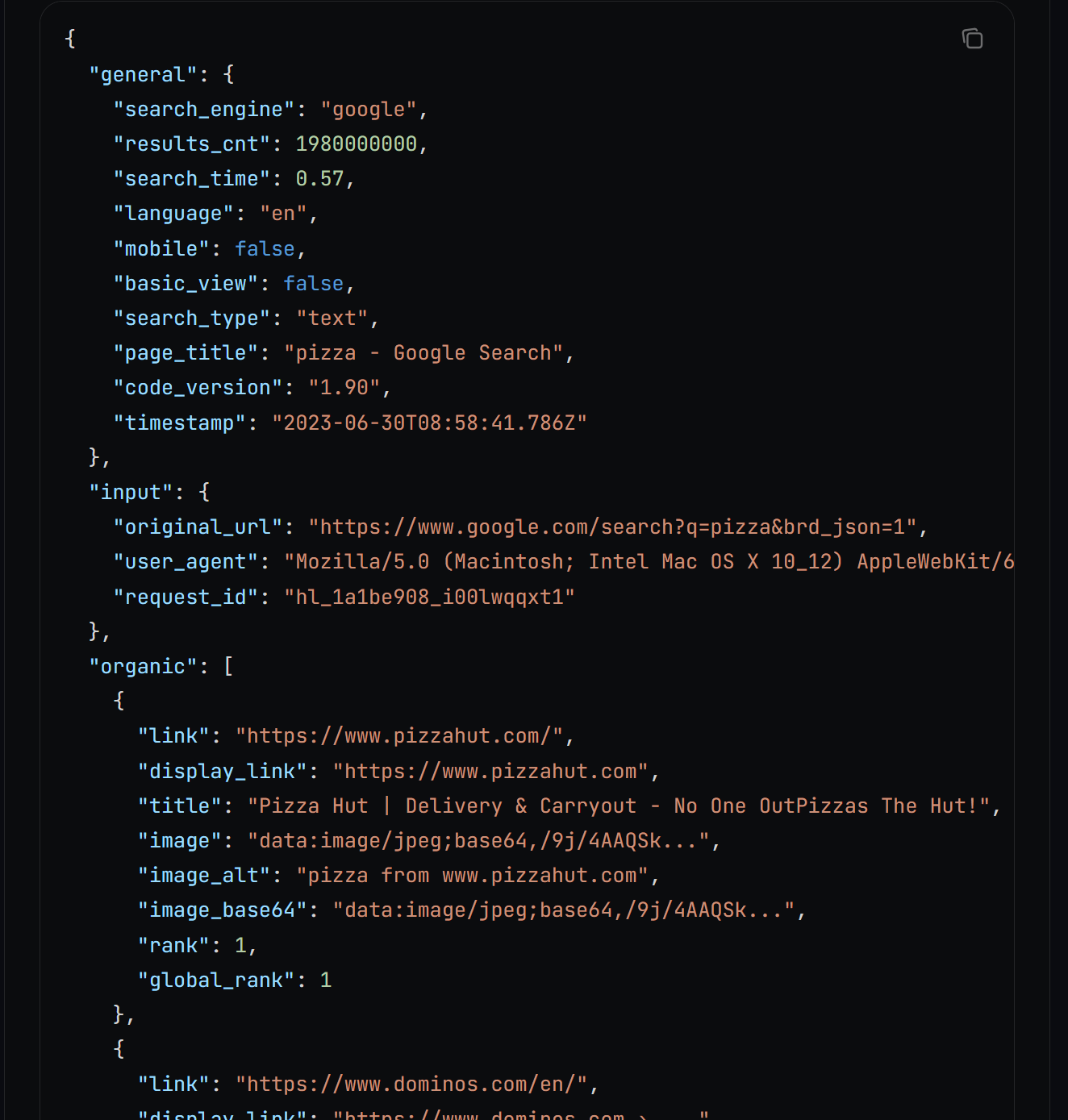The width and height of the screenshot is (1068, 1120).
Task: Click the "pizza - Google Search" page title
Action: [x=423, y=353]
